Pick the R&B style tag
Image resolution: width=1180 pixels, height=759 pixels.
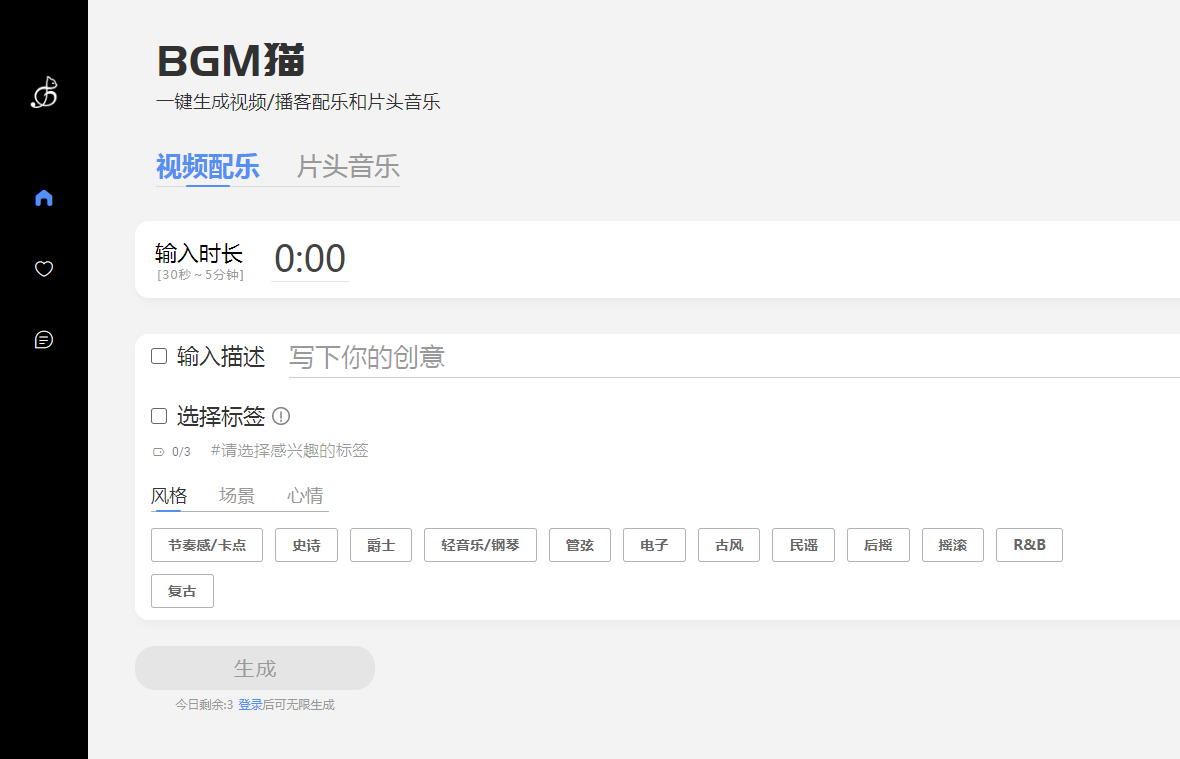click(x=1029, y=545)
